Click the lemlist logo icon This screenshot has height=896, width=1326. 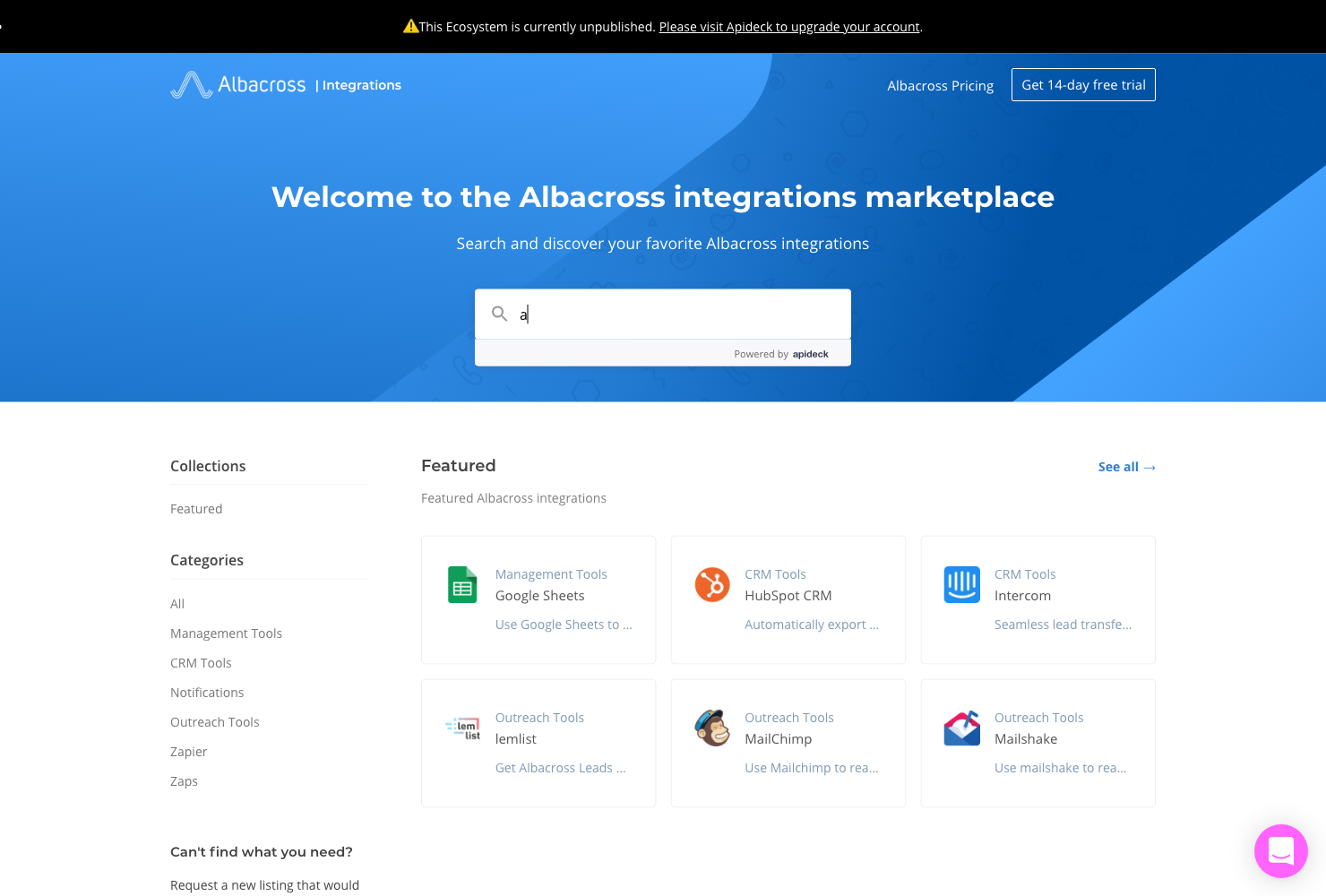463,728
